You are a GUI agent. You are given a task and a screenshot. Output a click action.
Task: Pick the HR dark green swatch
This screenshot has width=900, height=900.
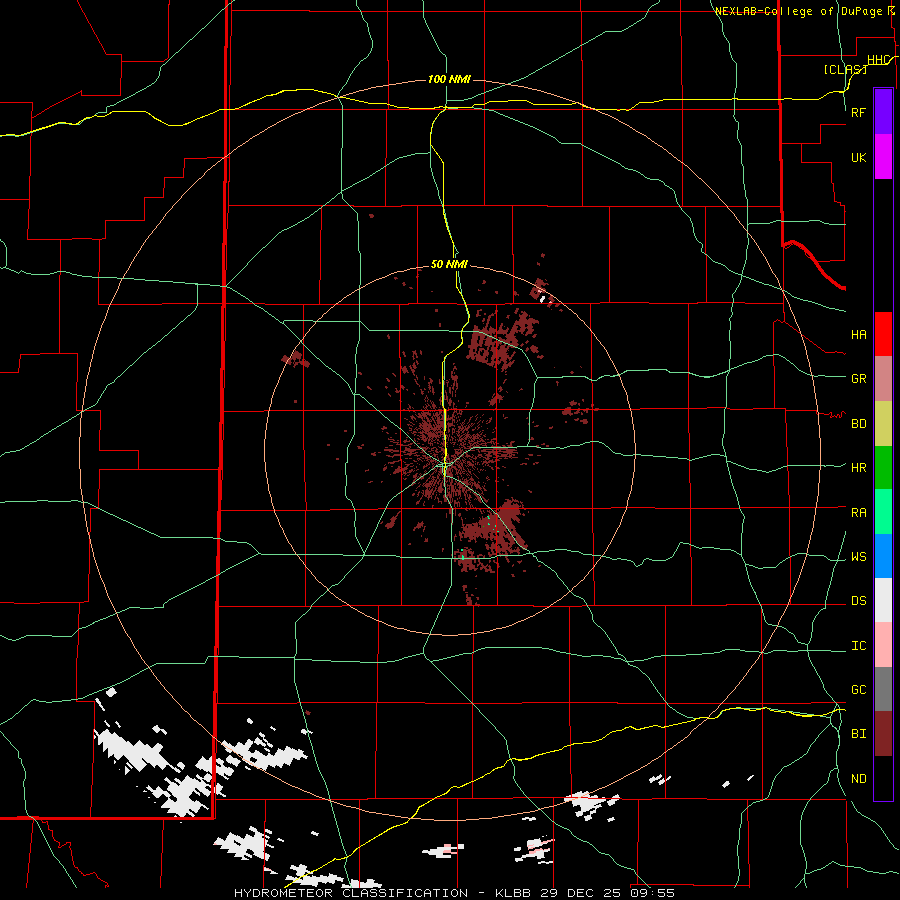point(883,468)
